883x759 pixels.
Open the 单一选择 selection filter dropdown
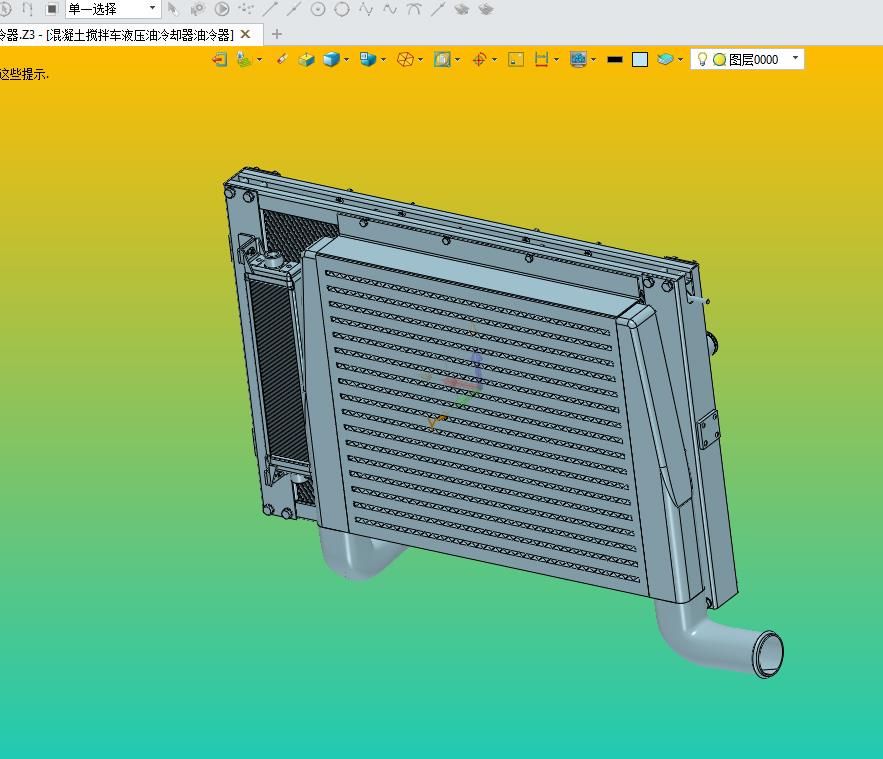[113, 9]
